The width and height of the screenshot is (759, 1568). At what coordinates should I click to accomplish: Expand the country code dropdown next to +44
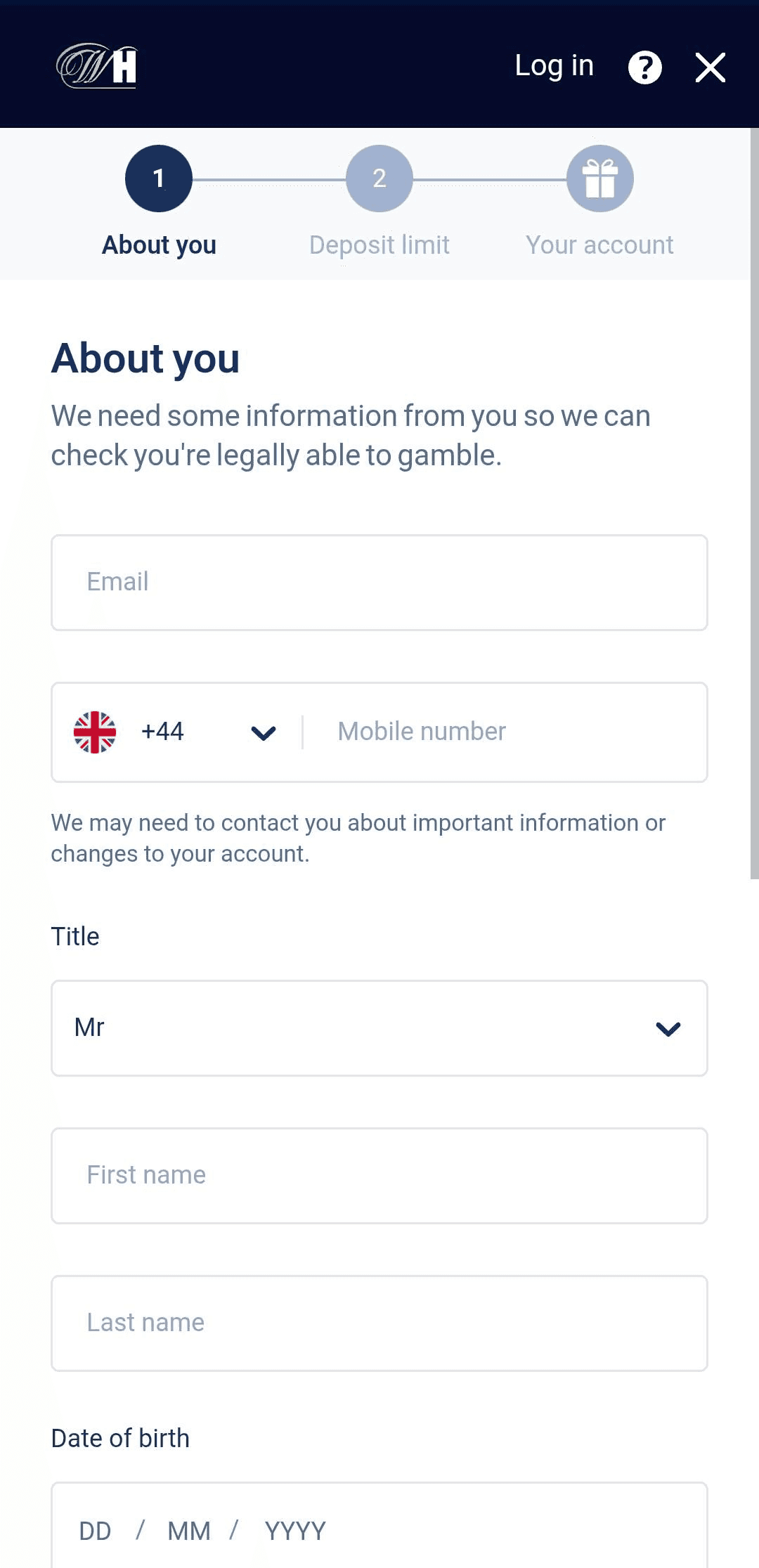pos(263,732)
